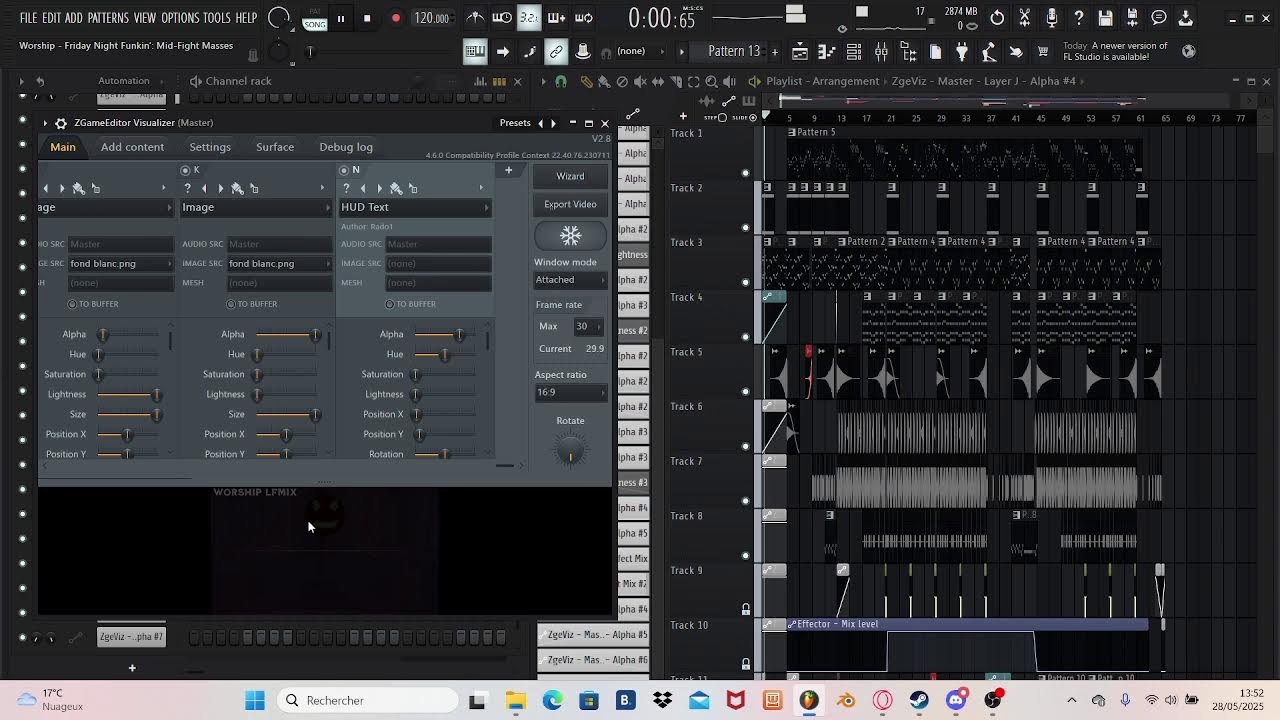Select the playlist magnet snap icon
This screenshot has height=720, width=1280.
point(561,81)
